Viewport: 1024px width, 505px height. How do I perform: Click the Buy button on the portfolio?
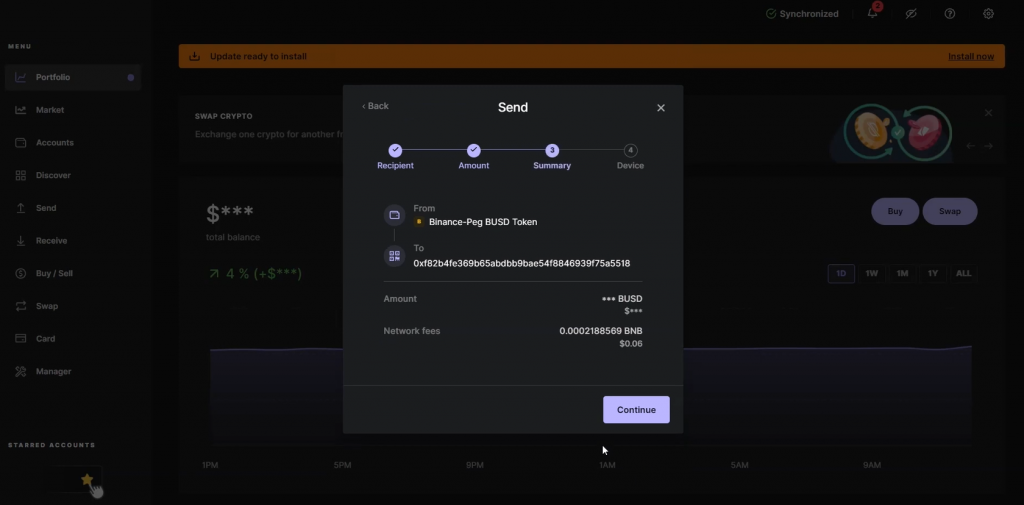(x=895, y=212)
